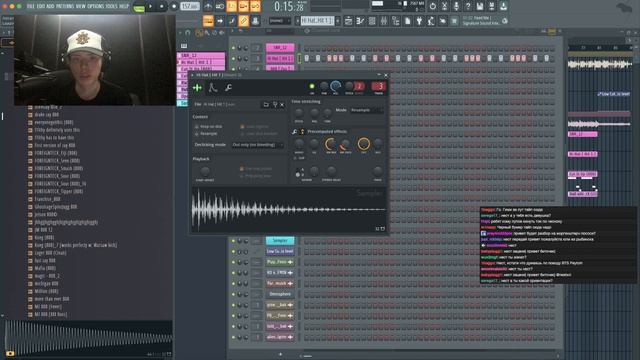Open the HELP menu
The height and width of the screenshot is (360, 640).
[124, 6]
